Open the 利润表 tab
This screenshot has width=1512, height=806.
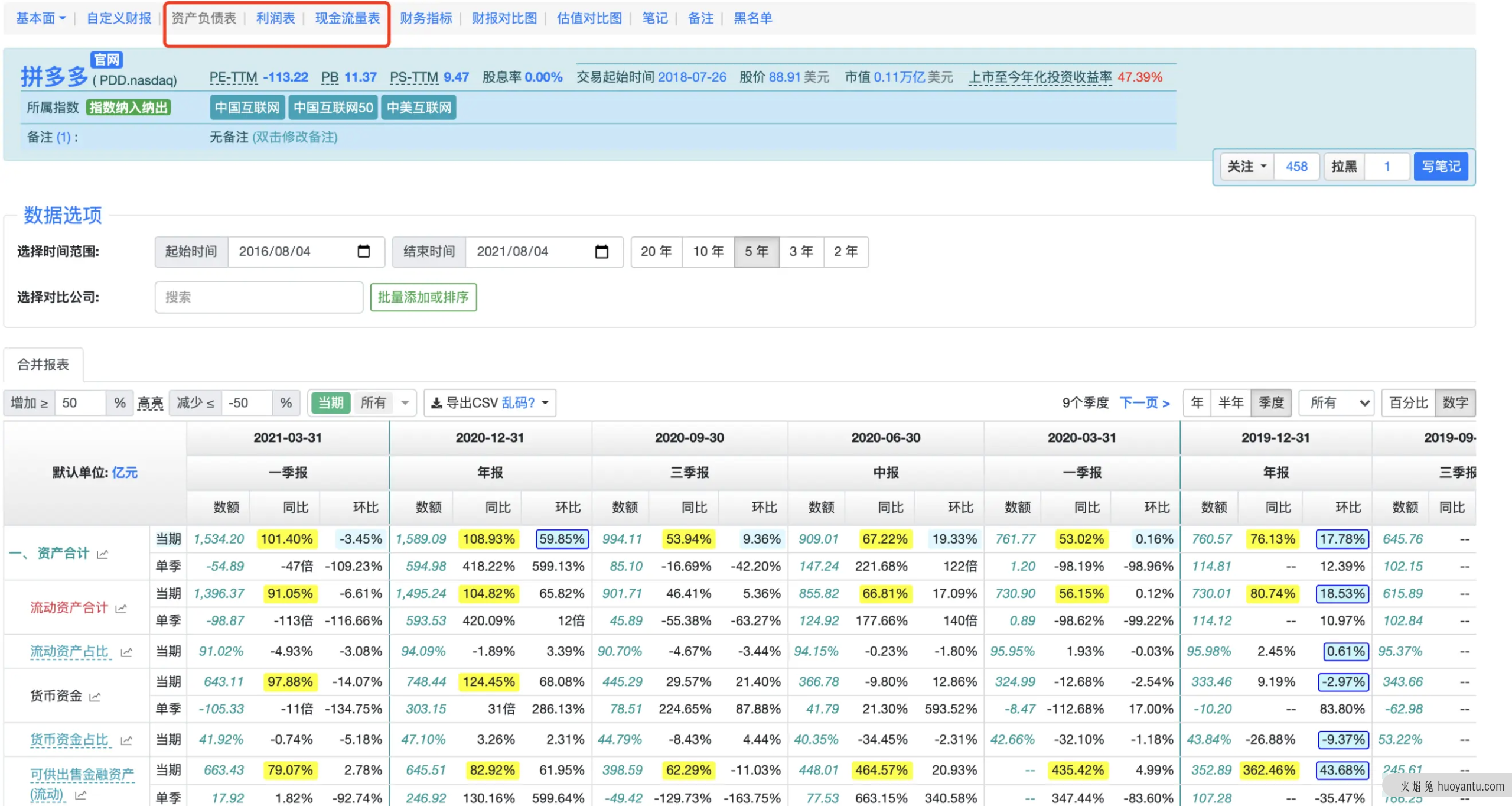coord(275,18)
